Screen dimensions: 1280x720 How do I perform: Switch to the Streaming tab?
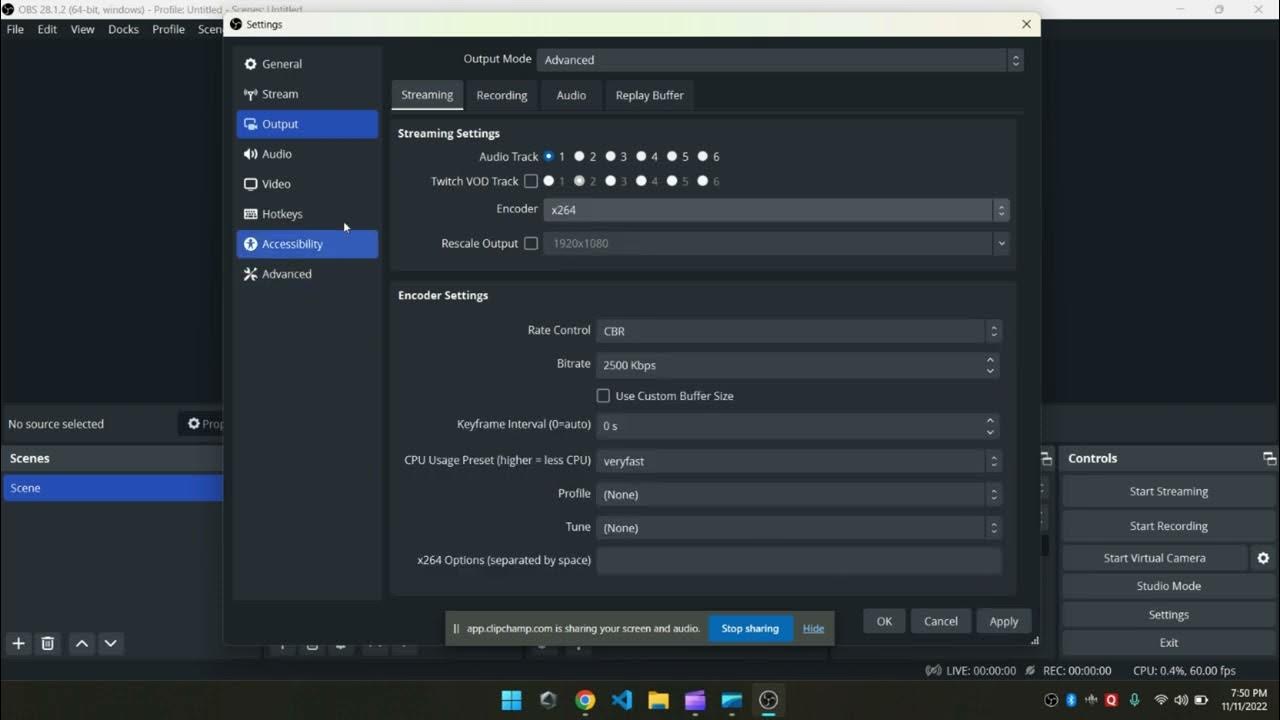[427, 95]
